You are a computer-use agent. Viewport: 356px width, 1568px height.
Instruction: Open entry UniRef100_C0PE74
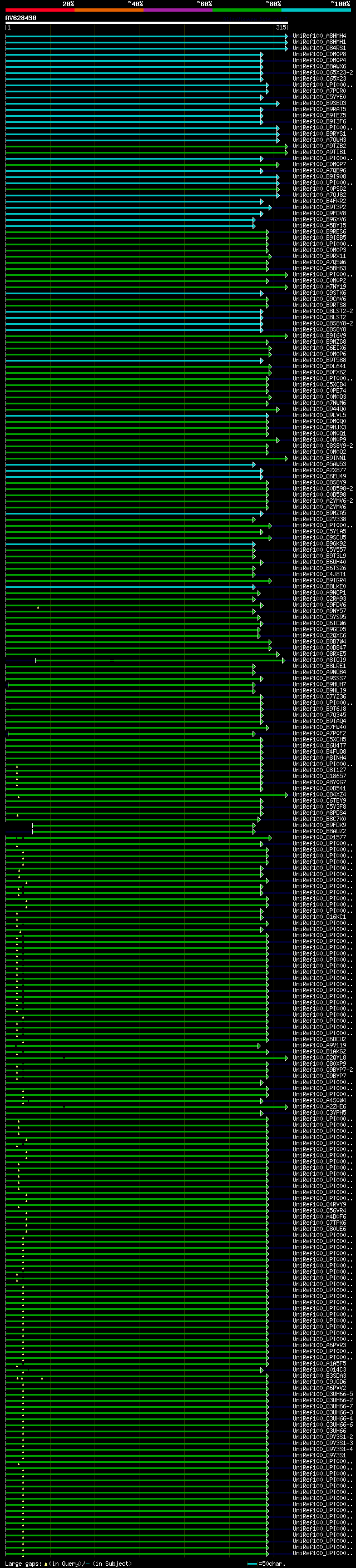pyautogui.click(x=319, y=391)
